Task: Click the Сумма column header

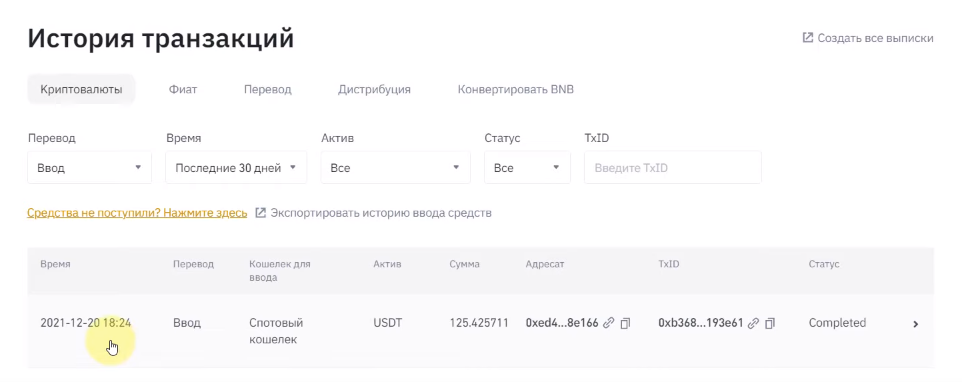Action: click(464, 264)
